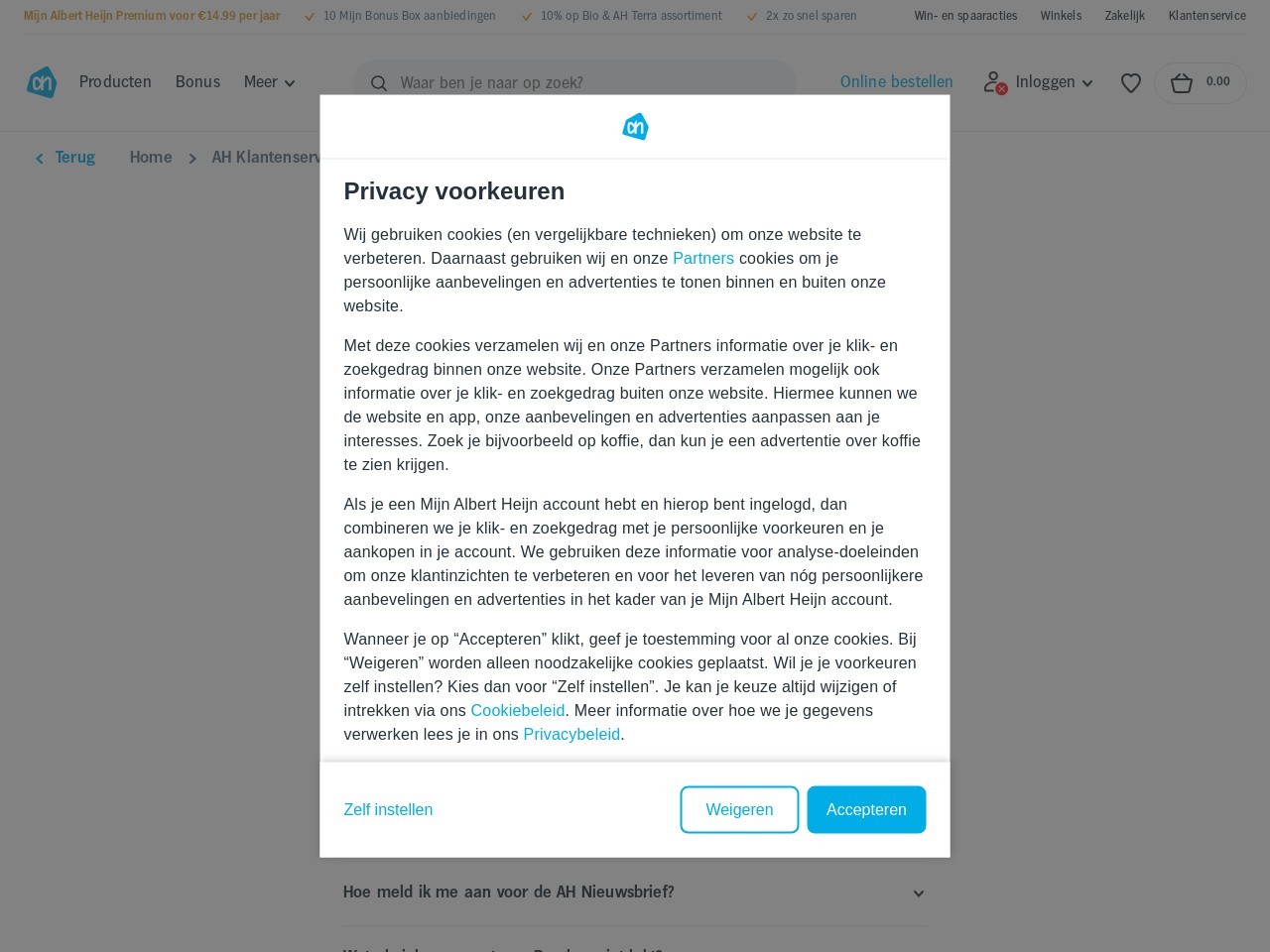Open Klantenservice in top bar
Viewport: 1270px width, 952px height.
click(x=1207, y=16)
